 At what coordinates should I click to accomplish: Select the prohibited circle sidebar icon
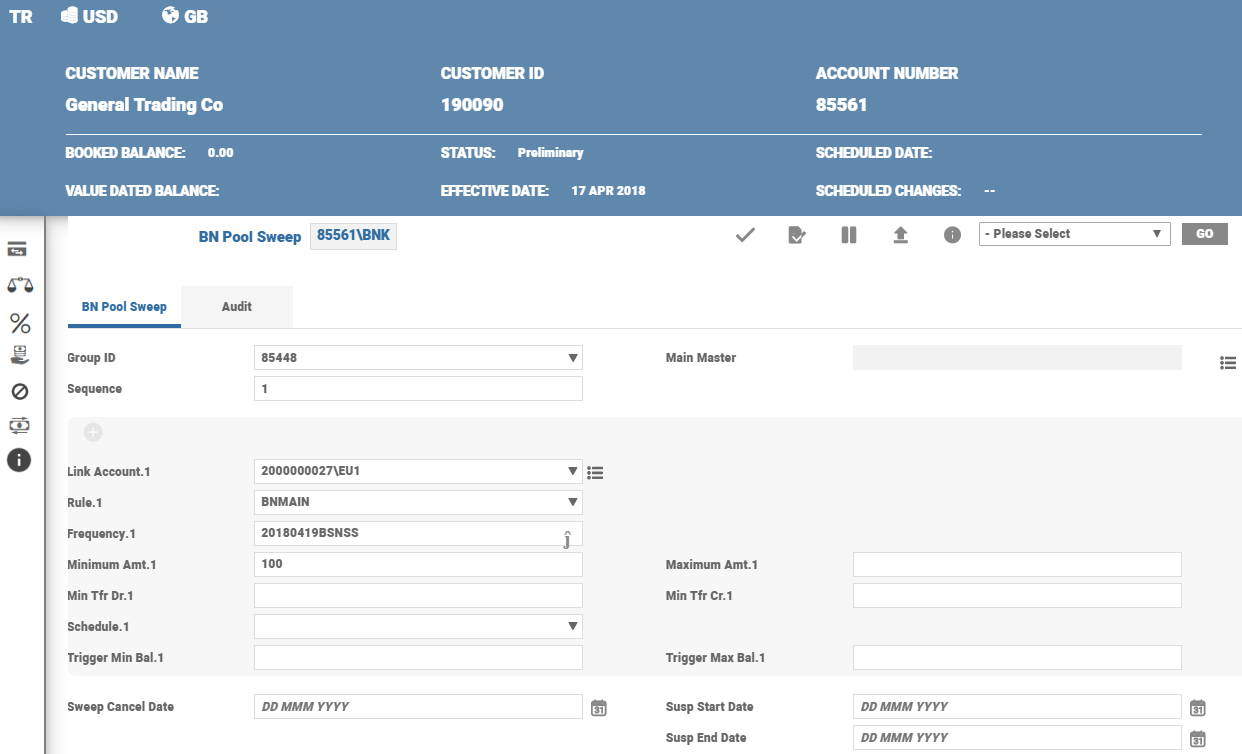(19, 391)
